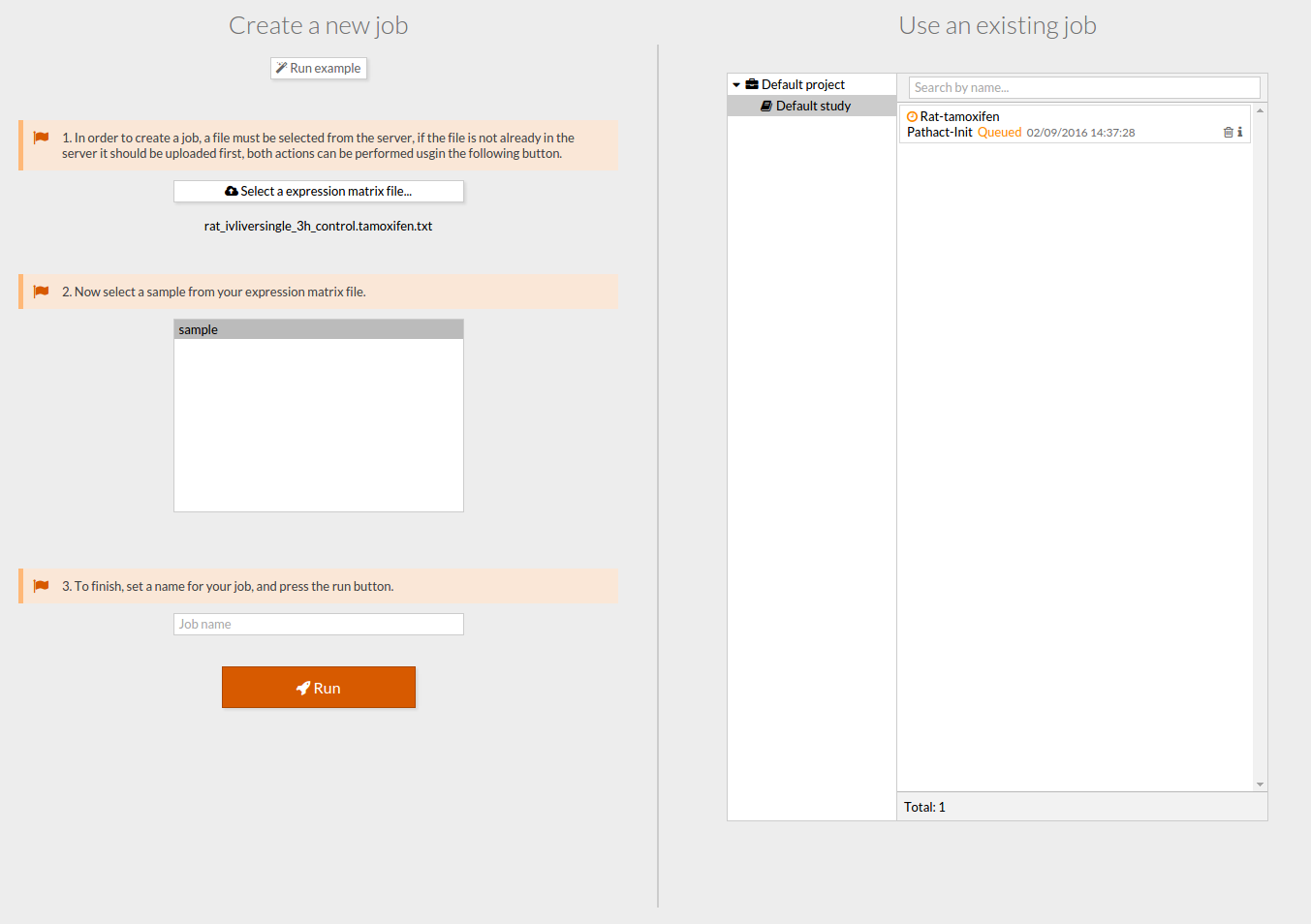
Task: Click the briefcase icon of Default project
Action: coord(752,84)
